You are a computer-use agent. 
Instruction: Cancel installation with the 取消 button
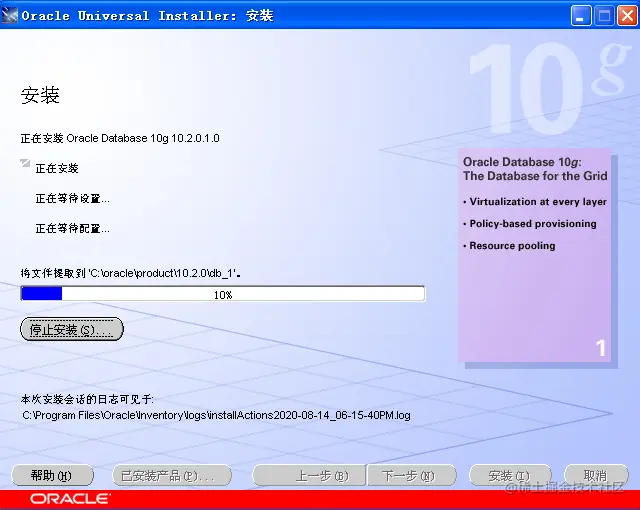pyautogui.click(x=596, y=476)
